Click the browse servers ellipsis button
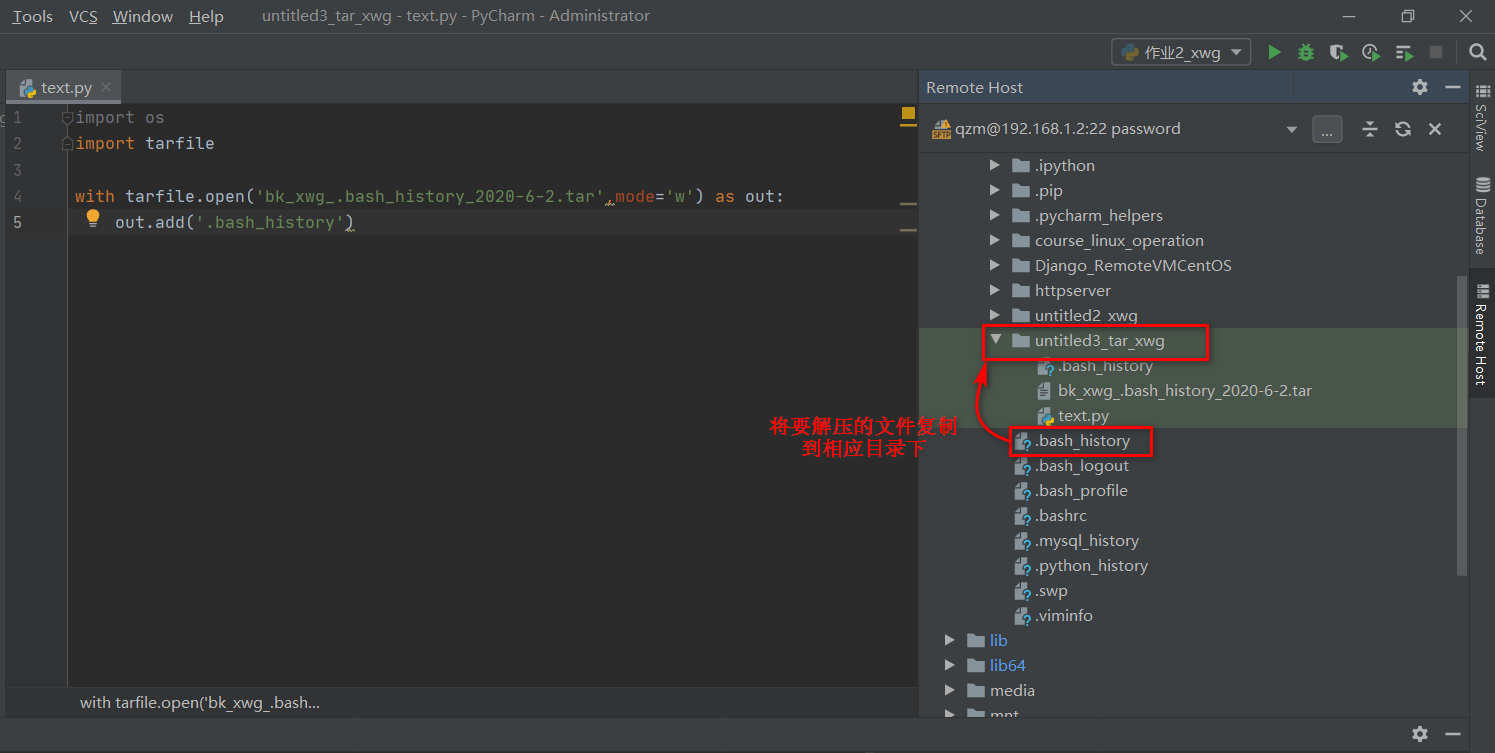1495x753 pixels. coord(1327,129)
